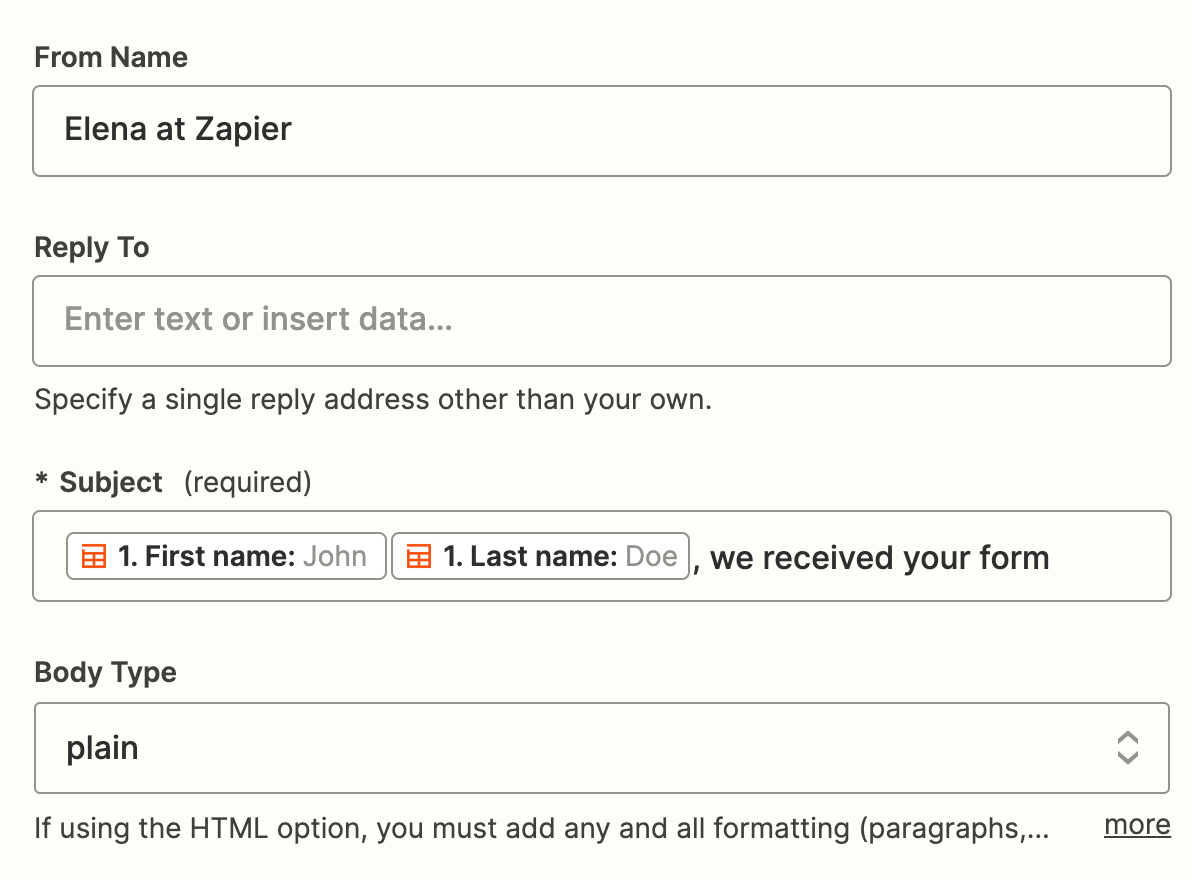Image resolution: width=1192 pixels, height=880 pixels.
Task: Click the Elena at Zapier text
Action: click(178, 130)
